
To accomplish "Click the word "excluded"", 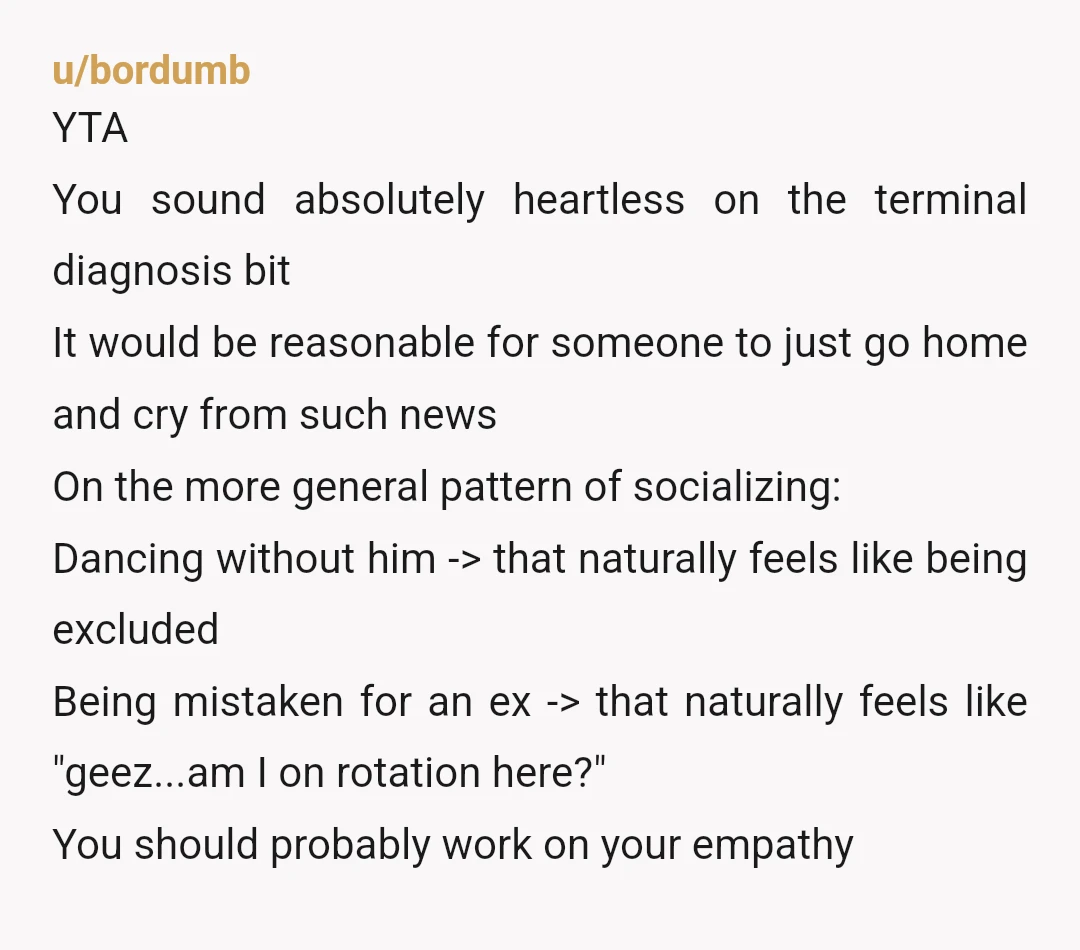I will tap(136, 629).
